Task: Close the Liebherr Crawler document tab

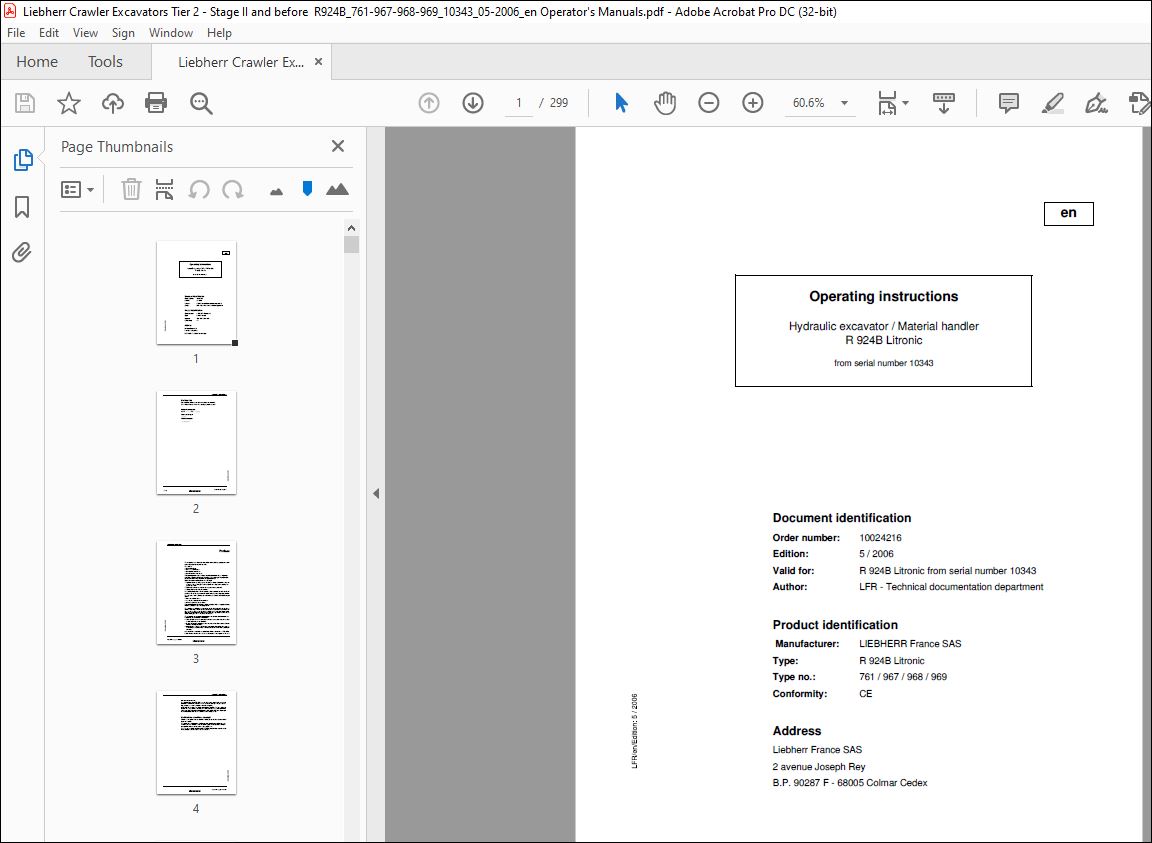Action: click(x=318, y=62)
